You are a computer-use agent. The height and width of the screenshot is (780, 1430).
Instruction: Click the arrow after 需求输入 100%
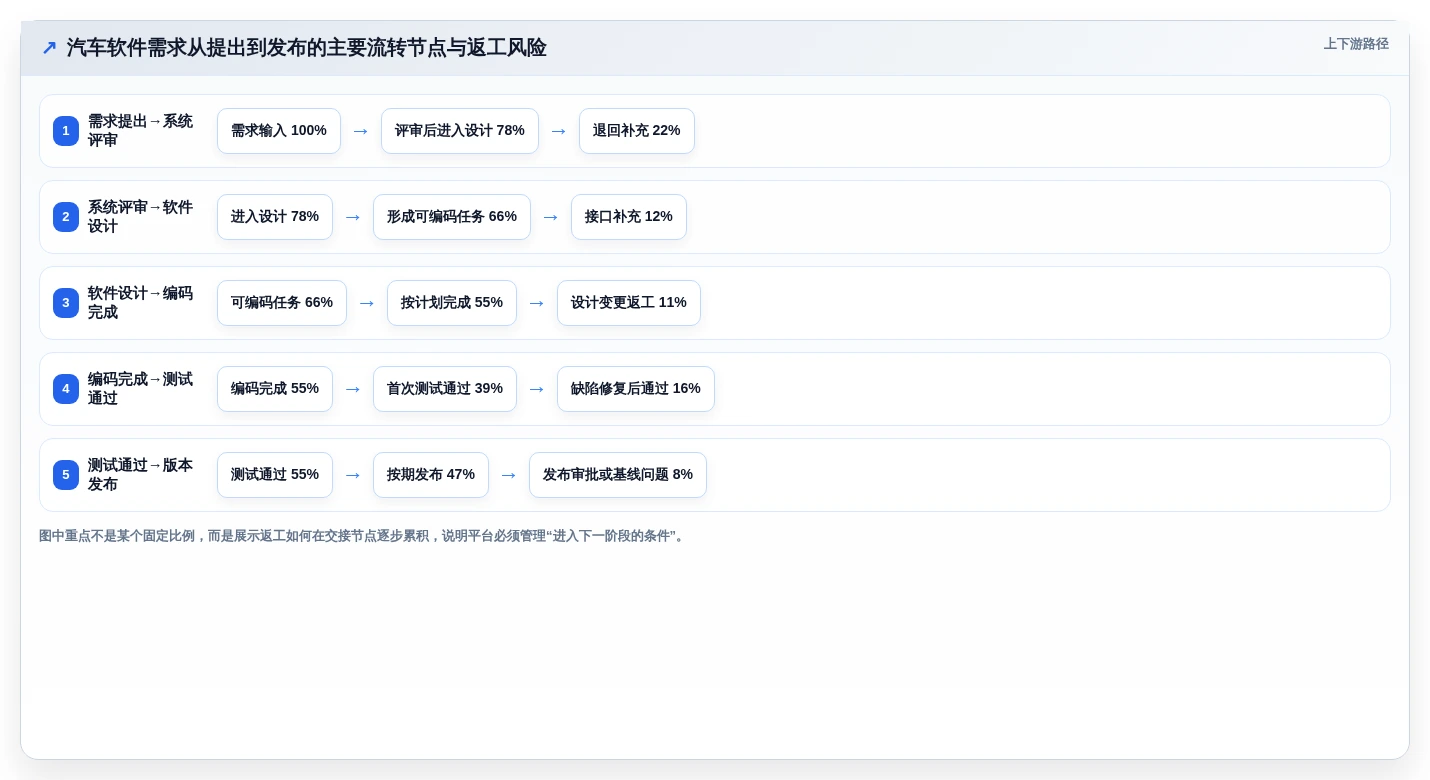[361, 131]
